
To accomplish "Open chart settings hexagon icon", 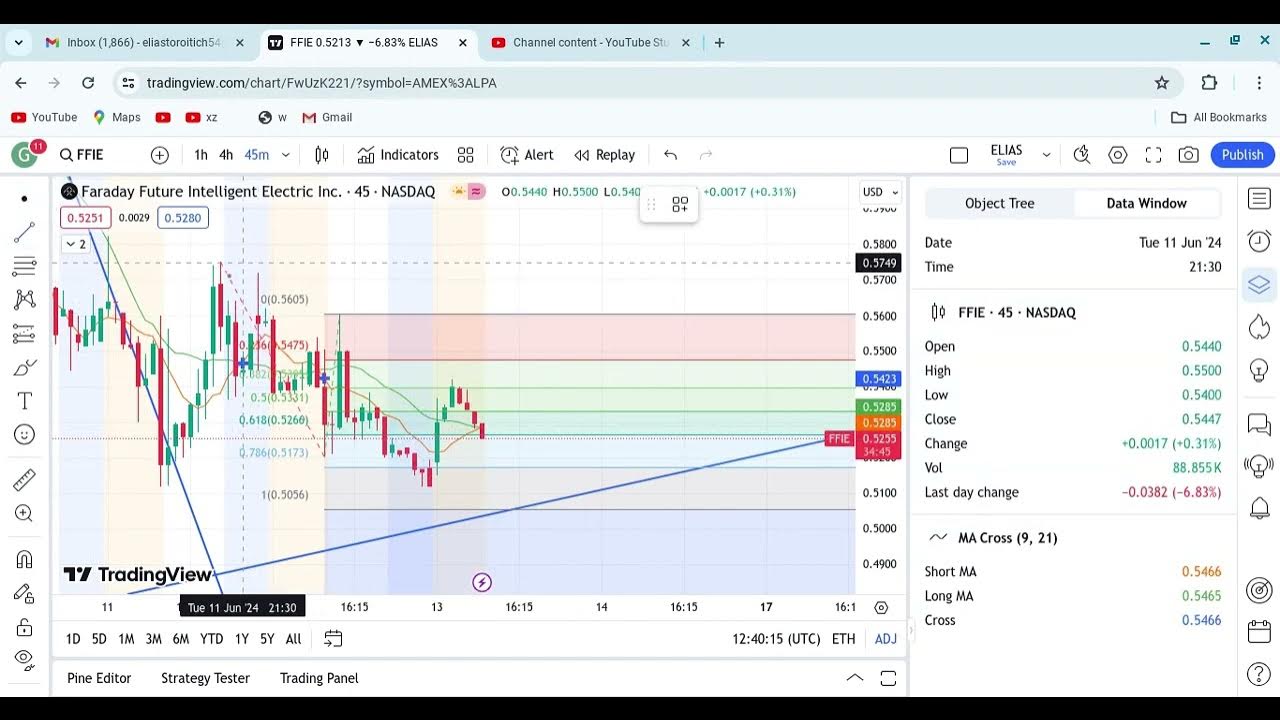I will (1117, 155).
